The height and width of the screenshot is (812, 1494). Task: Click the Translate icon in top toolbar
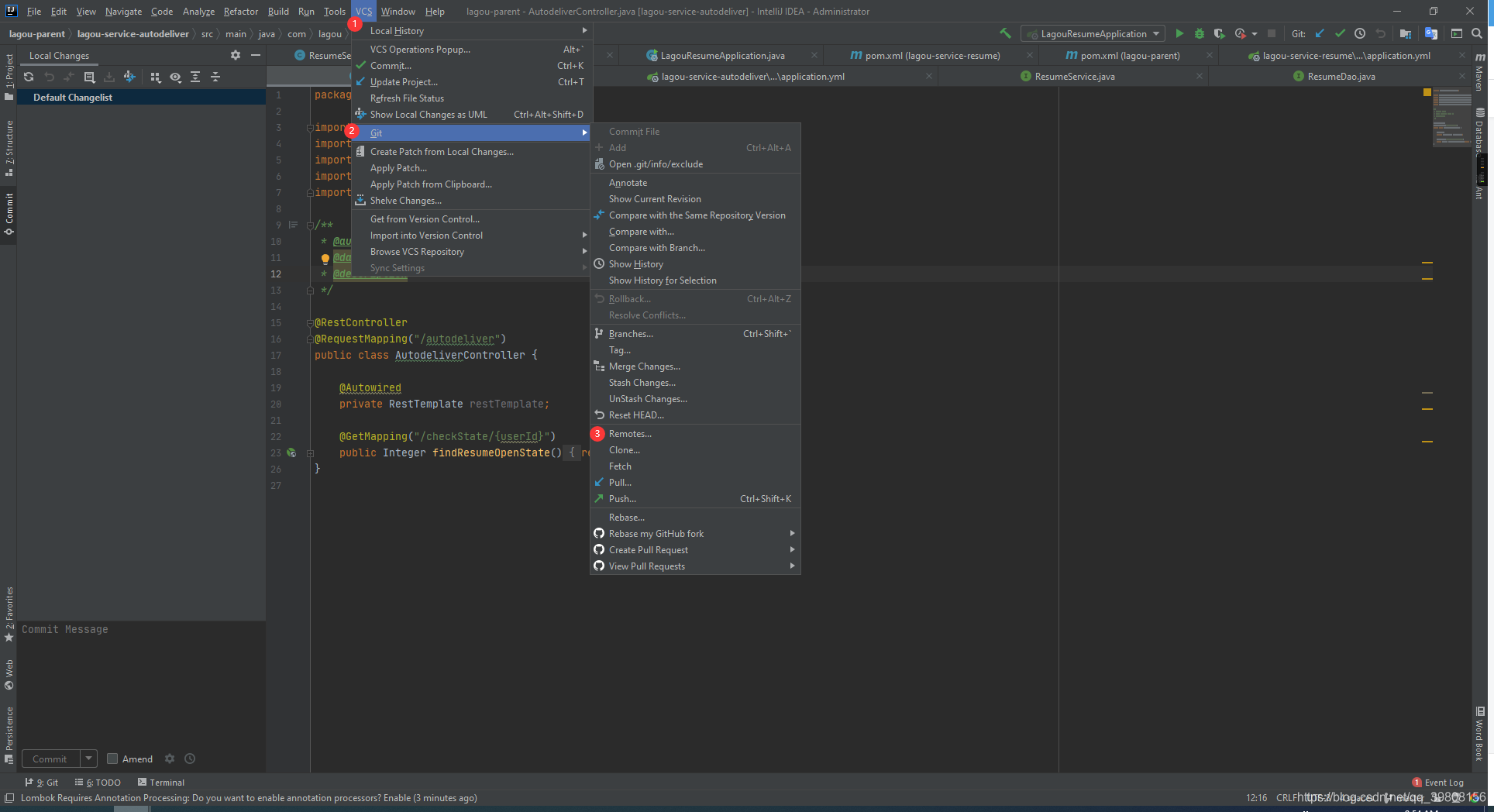(x=1431, y=33)
